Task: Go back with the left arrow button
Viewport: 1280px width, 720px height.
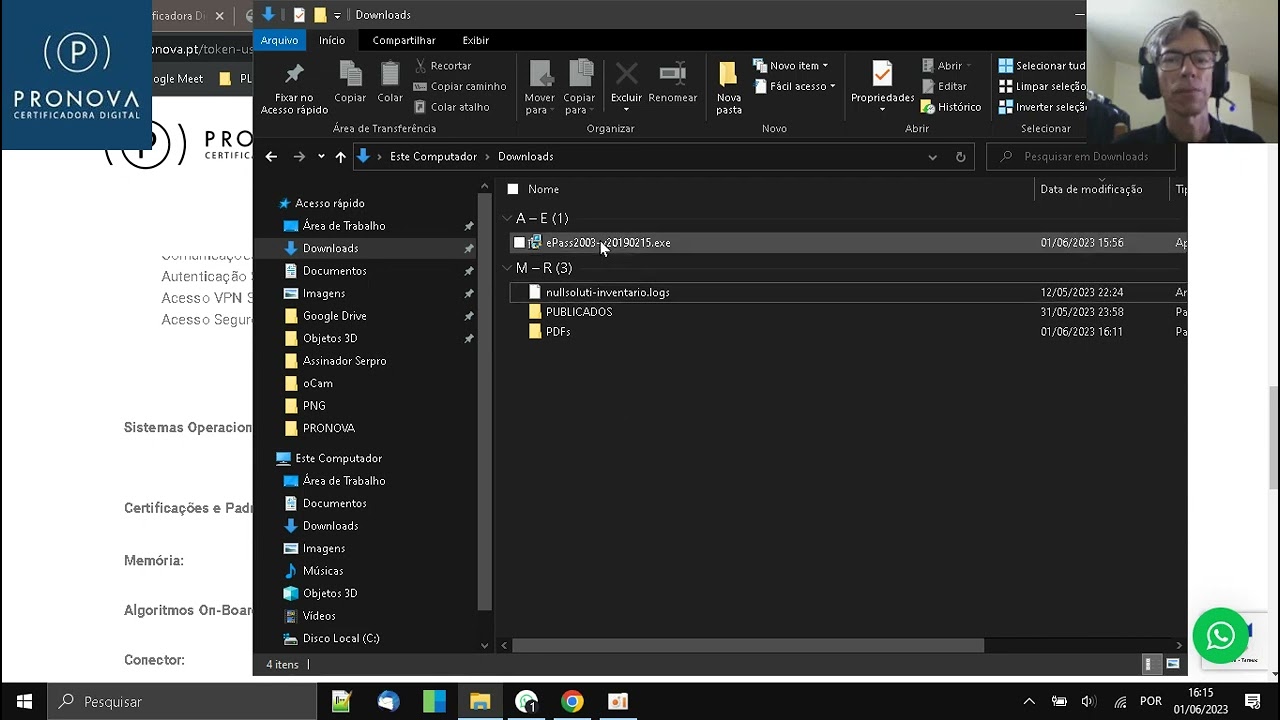Action: pos(271,156)
